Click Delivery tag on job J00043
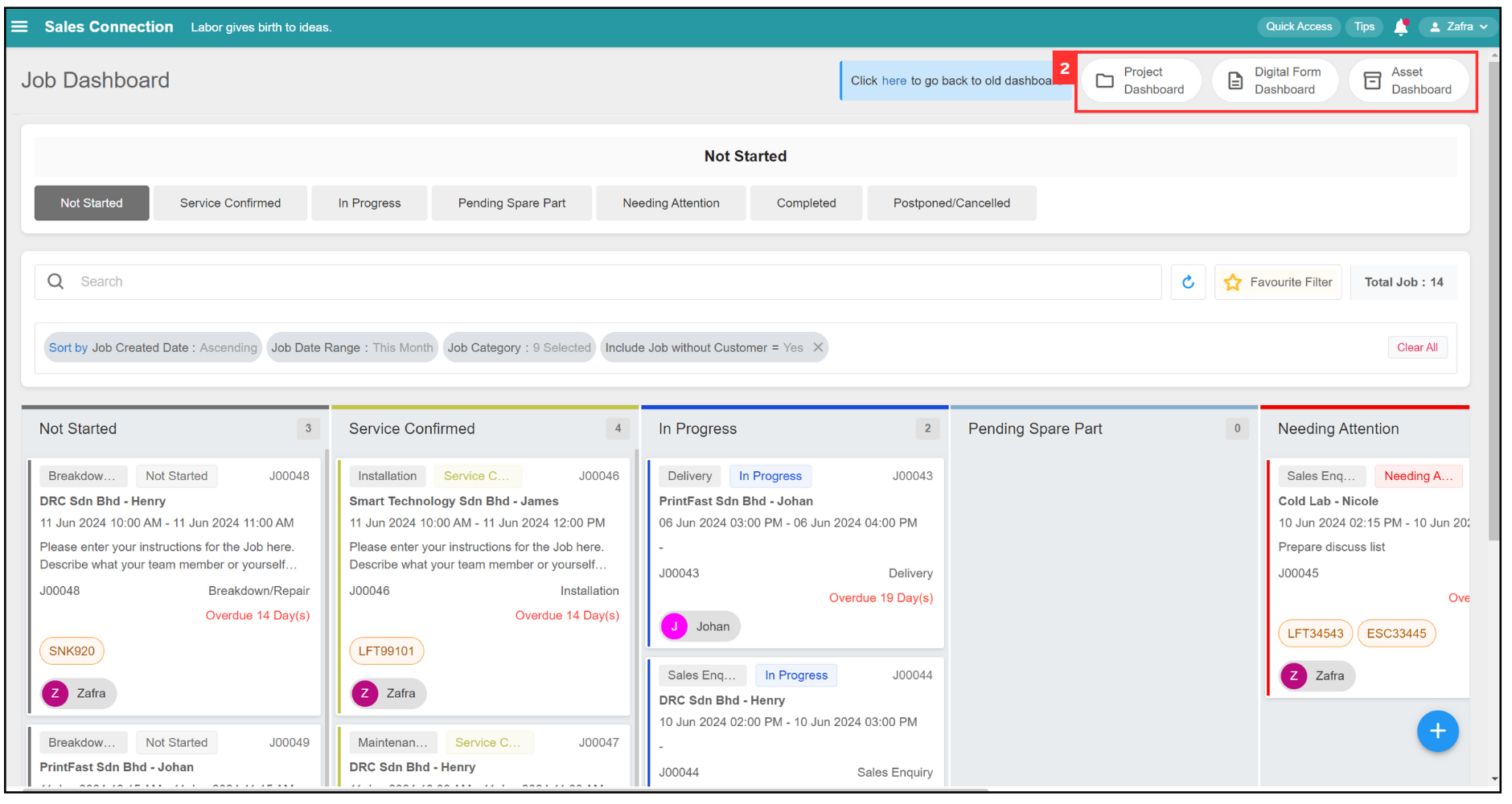 click(x=689, y=476)
